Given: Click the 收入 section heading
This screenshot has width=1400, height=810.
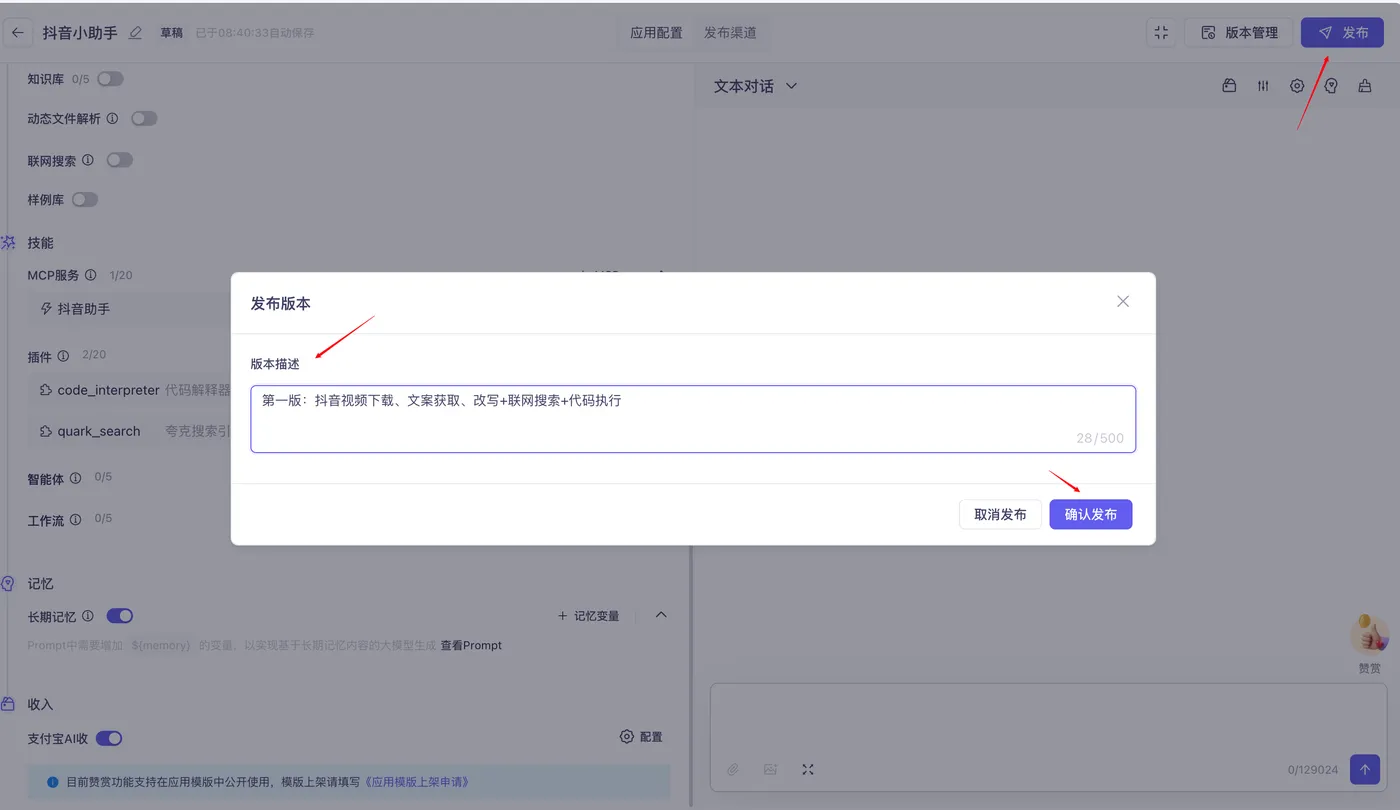Looking at the screenshot, I should [40, 705].
